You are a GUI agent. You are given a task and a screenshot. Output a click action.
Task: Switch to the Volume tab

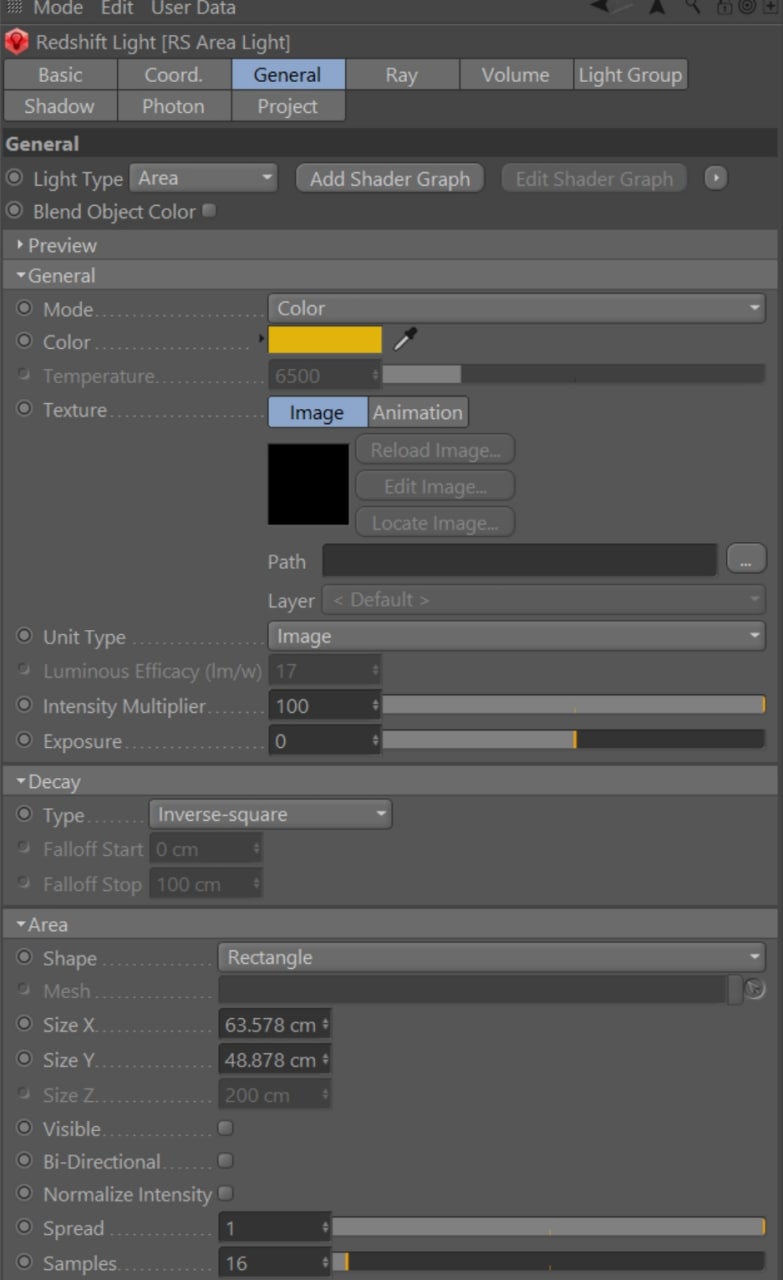[x=516, y=75]
